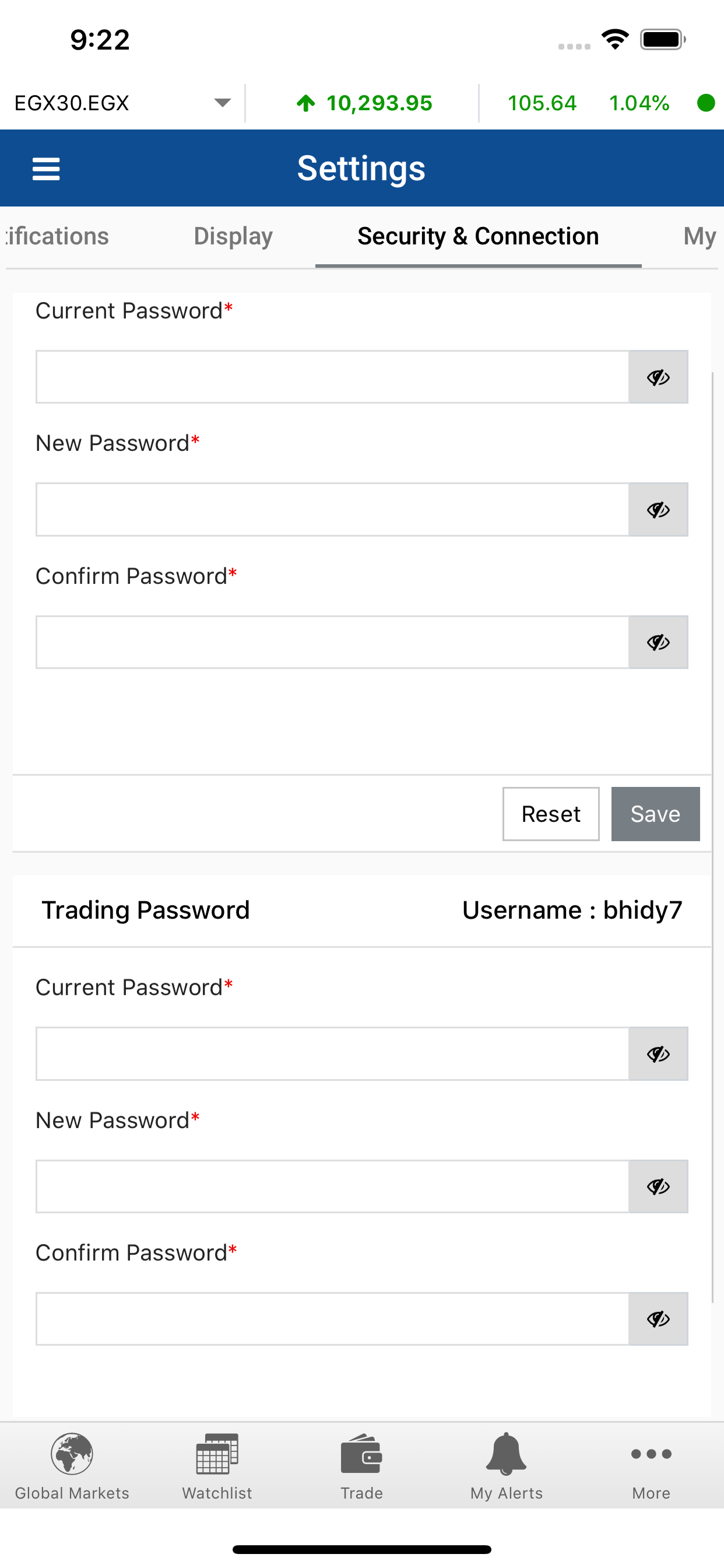Tap the green index up-arrow
The image size is (724, 1568).
[x=306, y=103]
